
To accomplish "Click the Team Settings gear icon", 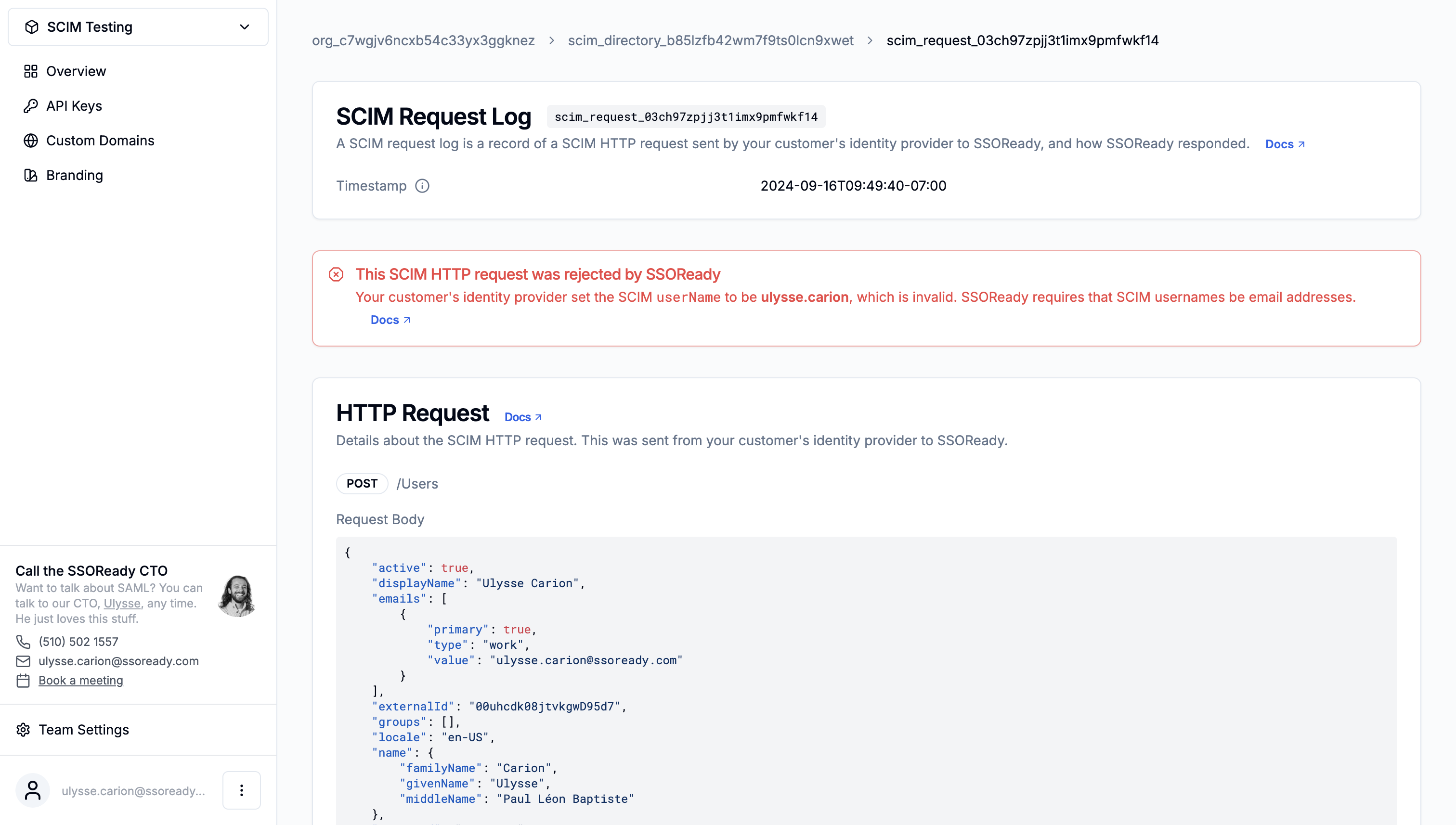I will click(24, 729).
